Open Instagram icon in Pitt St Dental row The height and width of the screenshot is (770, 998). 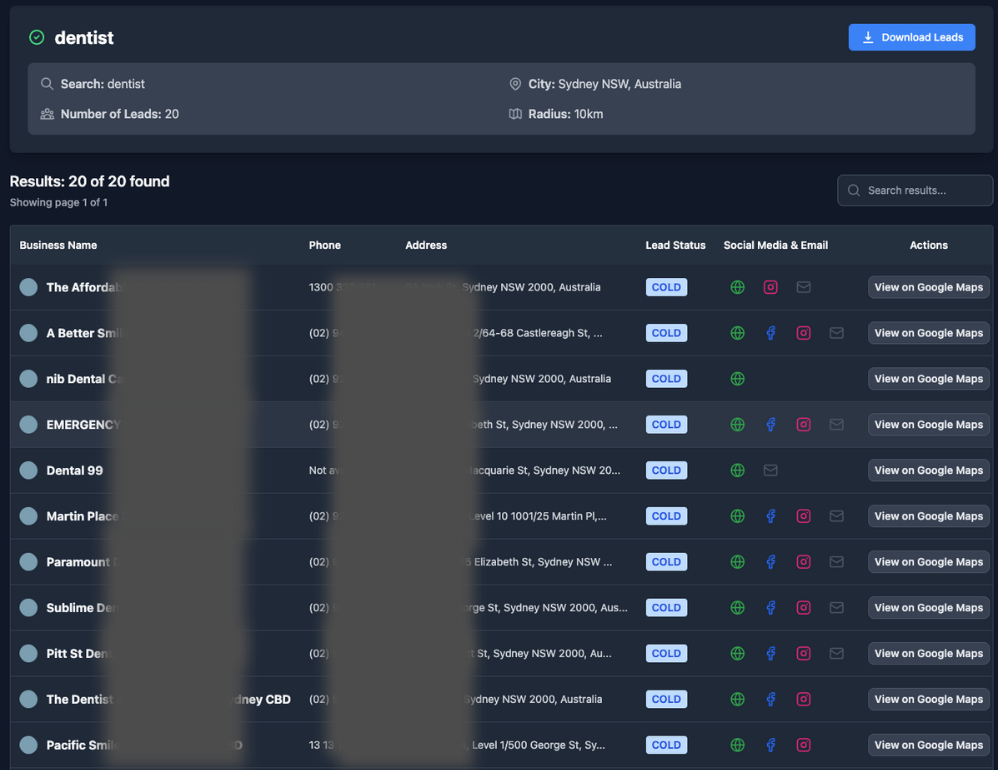[803, 653]
